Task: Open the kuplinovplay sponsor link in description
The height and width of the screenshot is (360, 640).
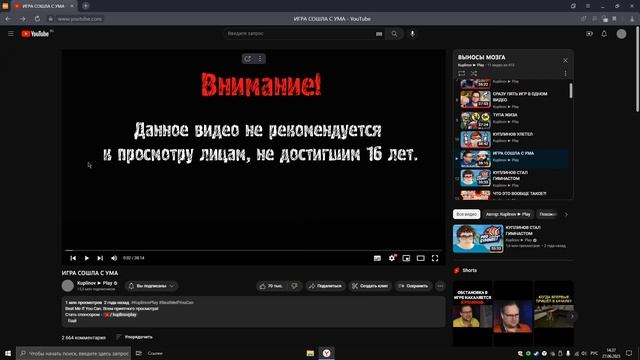Action: tap(120, 315)
